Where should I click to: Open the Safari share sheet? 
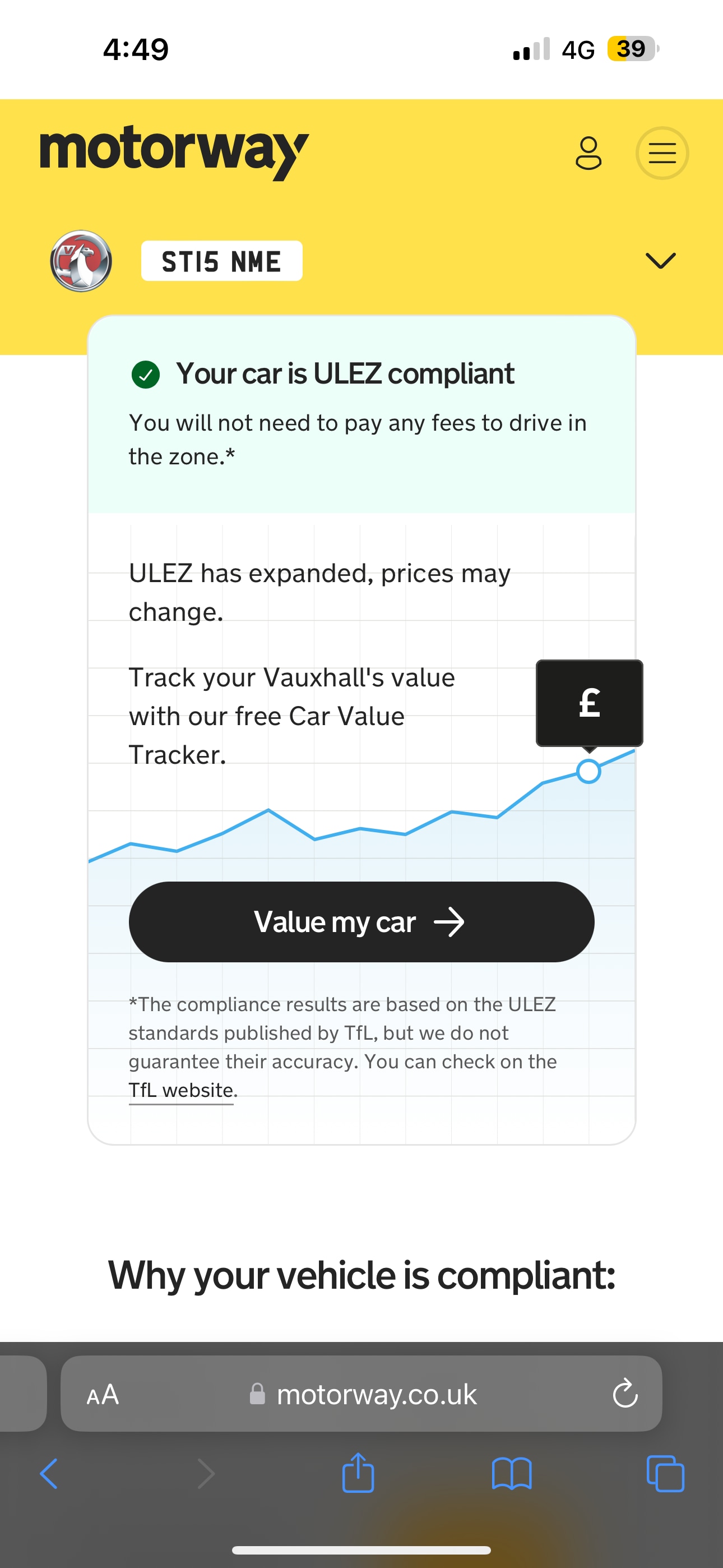click(x=358, y=1473)
